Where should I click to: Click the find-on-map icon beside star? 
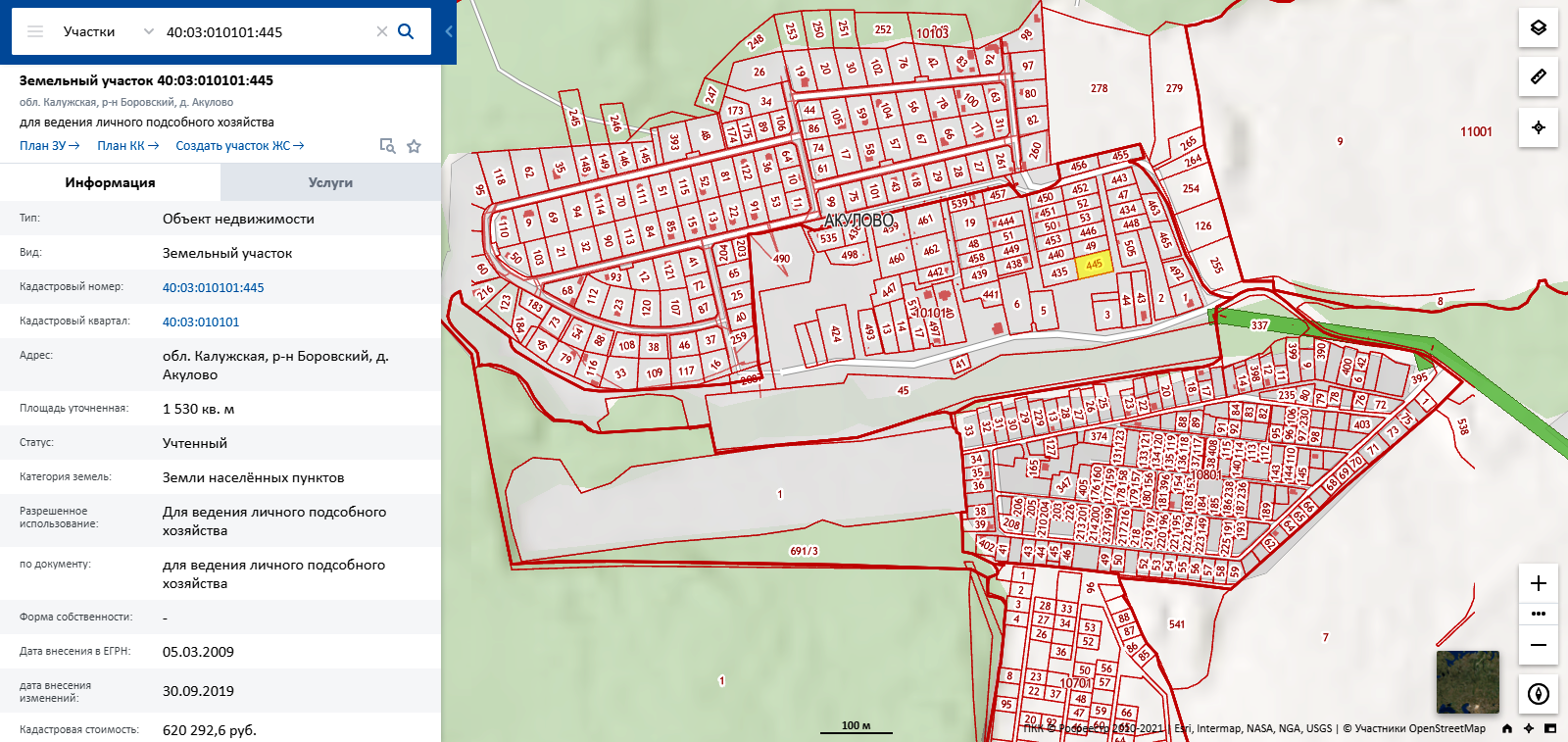387,146
